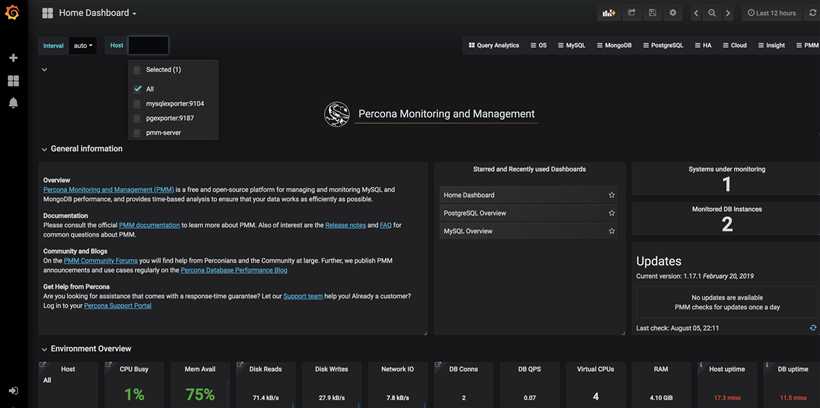Click the zoom out time range icon

tap(712, 13)
